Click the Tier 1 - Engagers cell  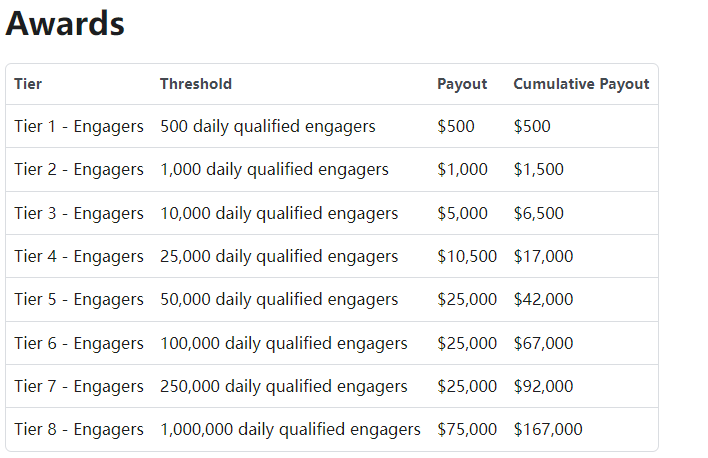(x=79, y=127)
